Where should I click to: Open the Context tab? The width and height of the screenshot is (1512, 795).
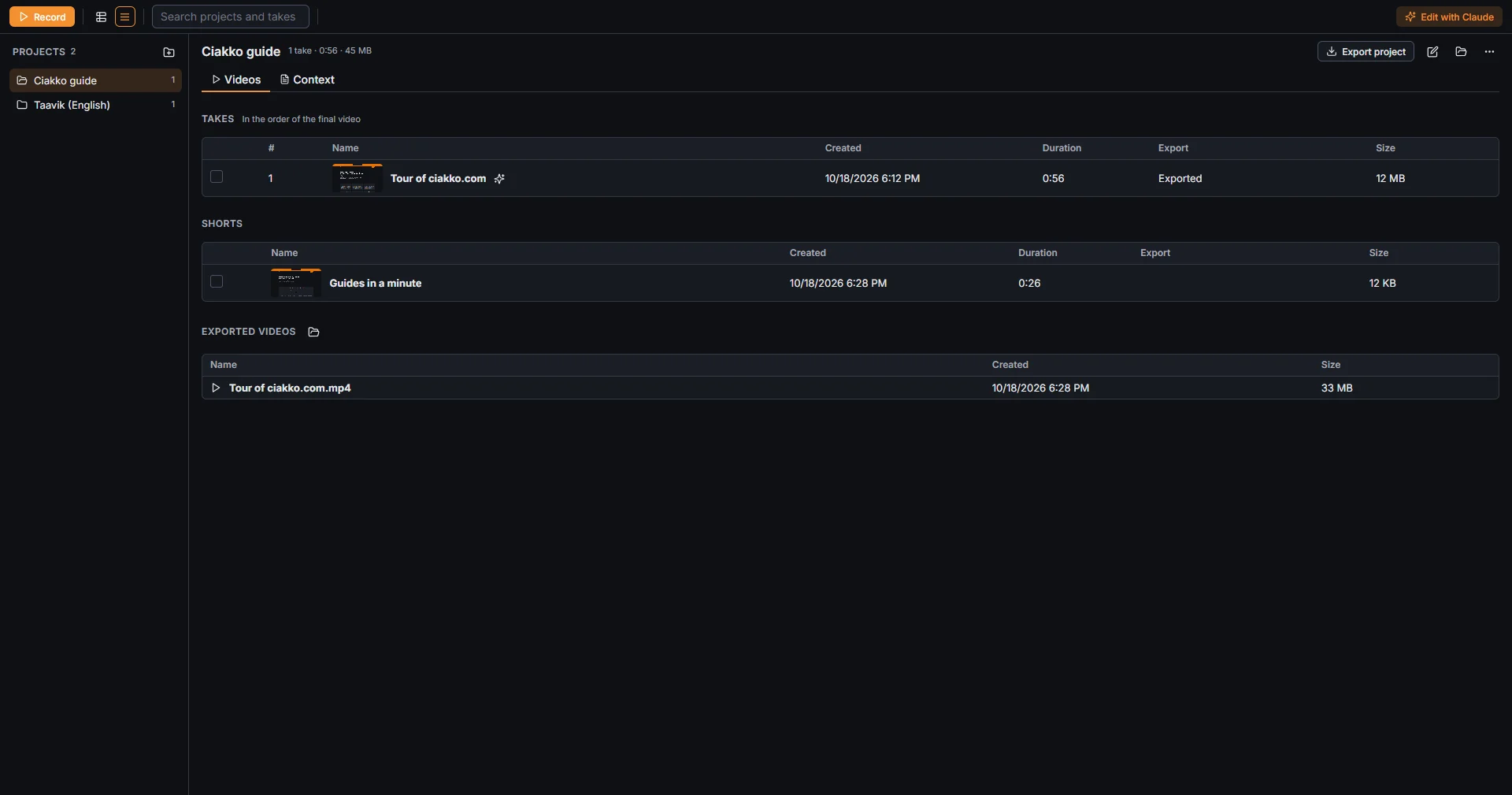[x=307, y=80]
